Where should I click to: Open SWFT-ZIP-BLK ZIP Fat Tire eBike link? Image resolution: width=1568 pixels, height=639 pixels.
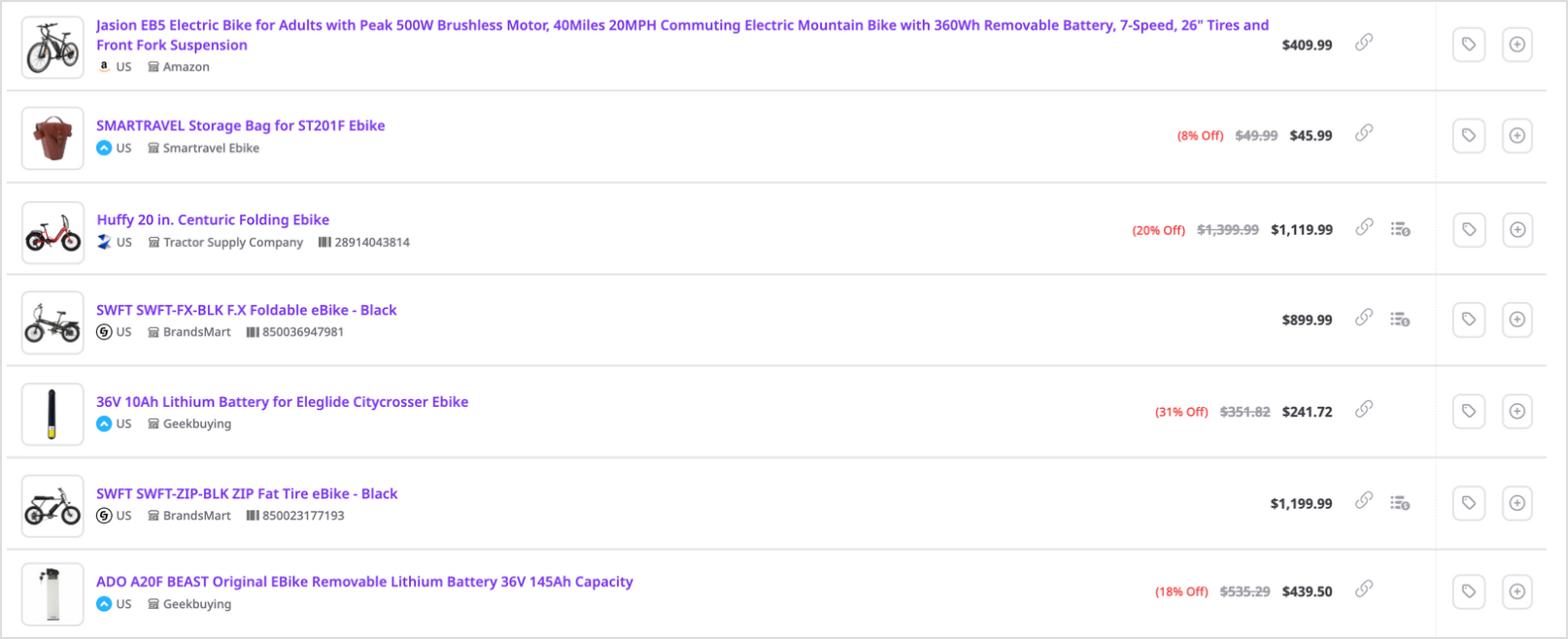pos(247,493)
